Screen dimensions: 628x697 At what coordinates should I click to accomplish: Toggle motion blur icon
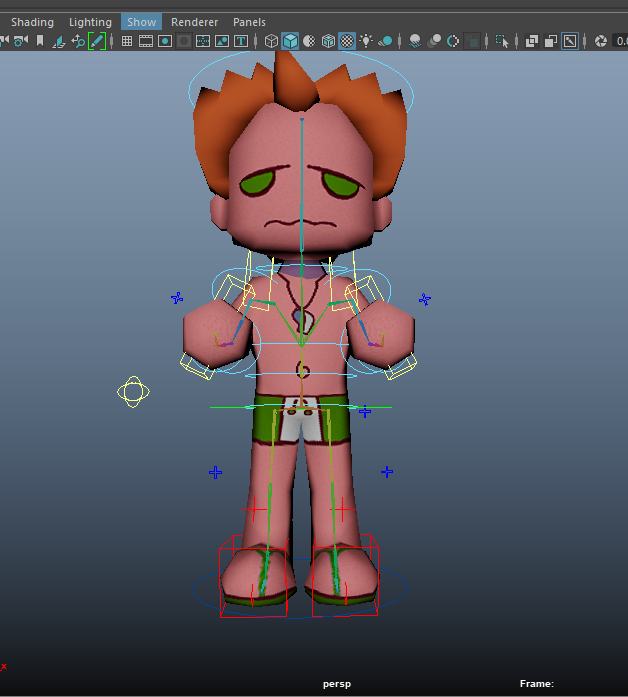click(x=434, y=41)
